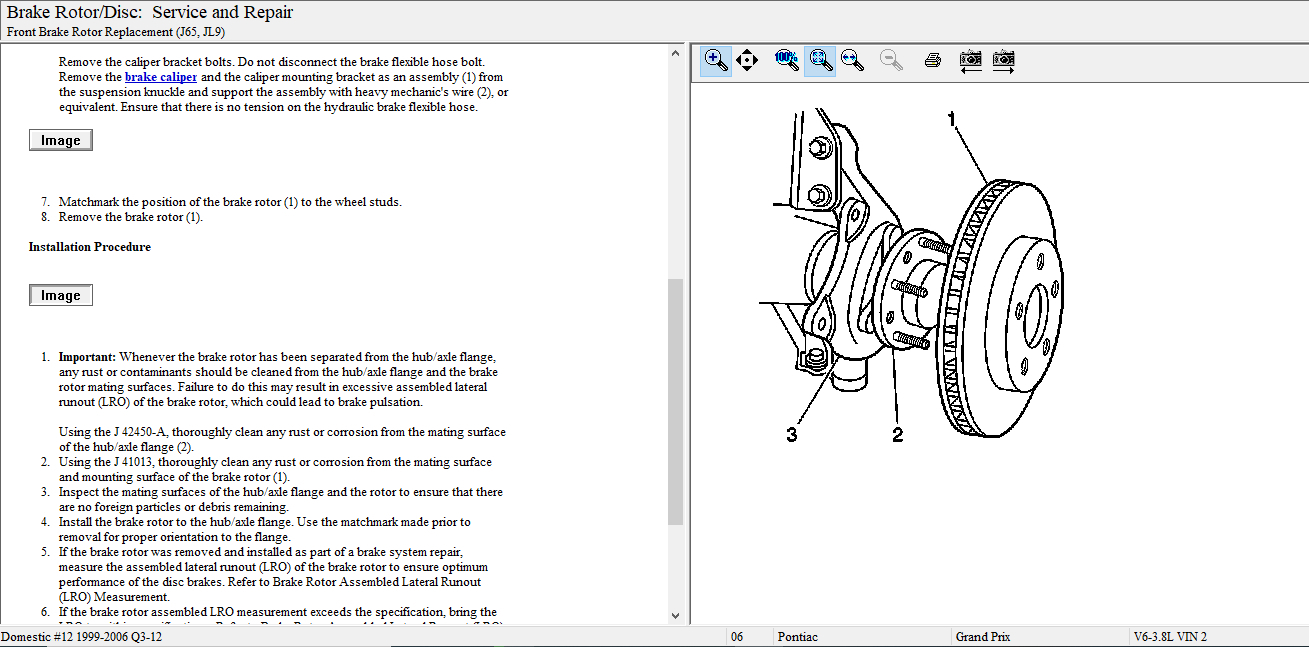
Task: Go to previous image with camera icon
Action: point(970,60)
